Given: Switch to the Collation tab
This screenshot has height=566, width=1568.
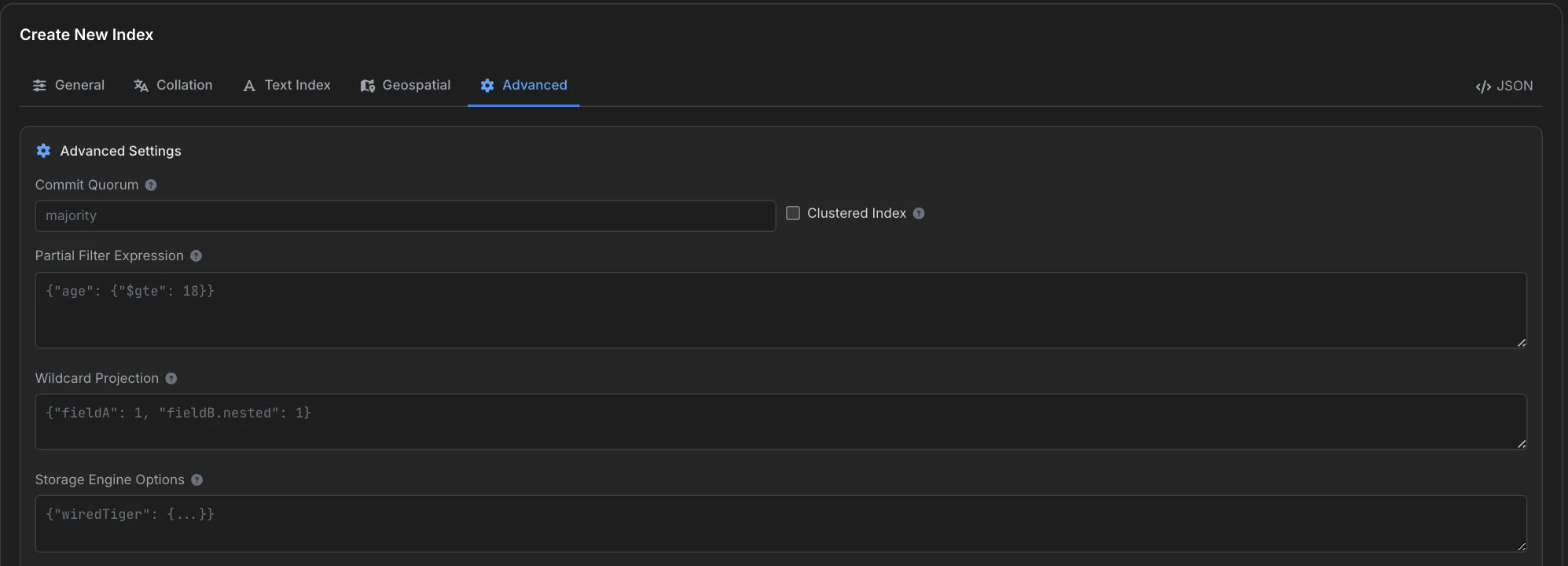Looking at the screenshot, I should pos(173,85).
